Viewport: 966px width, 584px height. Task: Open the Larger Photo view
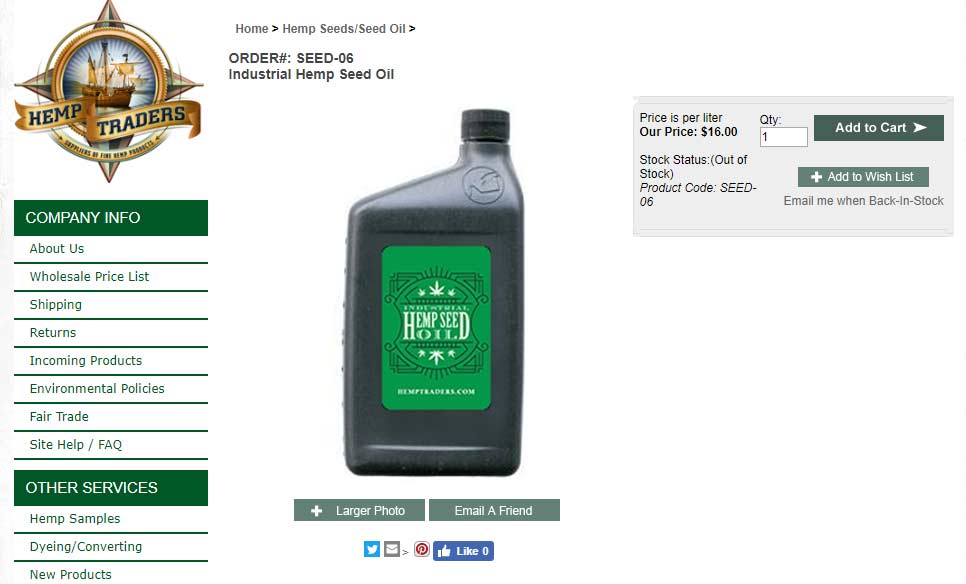(359, 510)
